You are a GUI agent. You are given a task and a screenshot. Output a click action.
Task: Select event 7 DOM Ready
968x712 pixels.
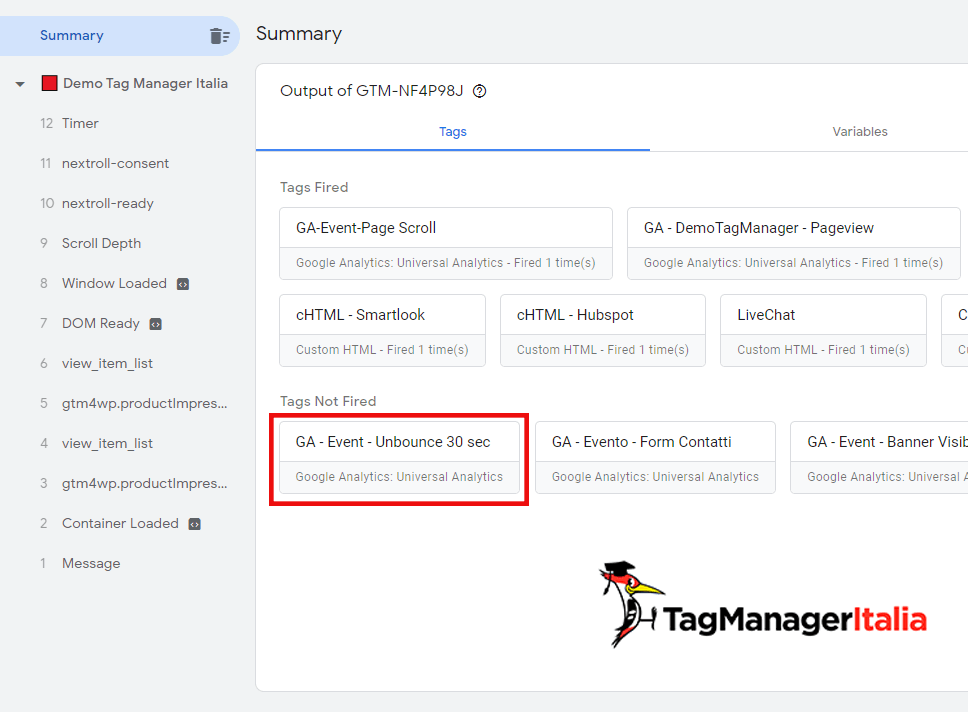coord(90,324)
